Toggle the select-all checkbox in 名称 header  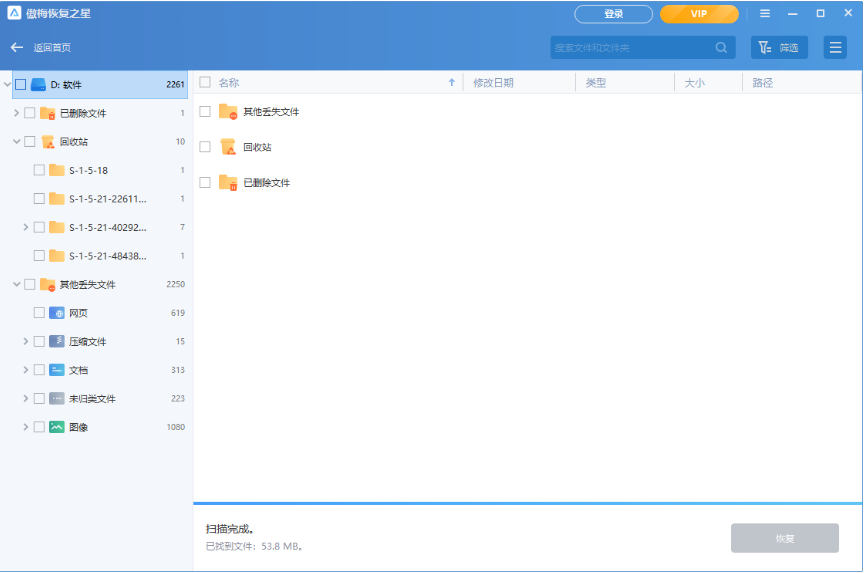click(x=205, y=83)
